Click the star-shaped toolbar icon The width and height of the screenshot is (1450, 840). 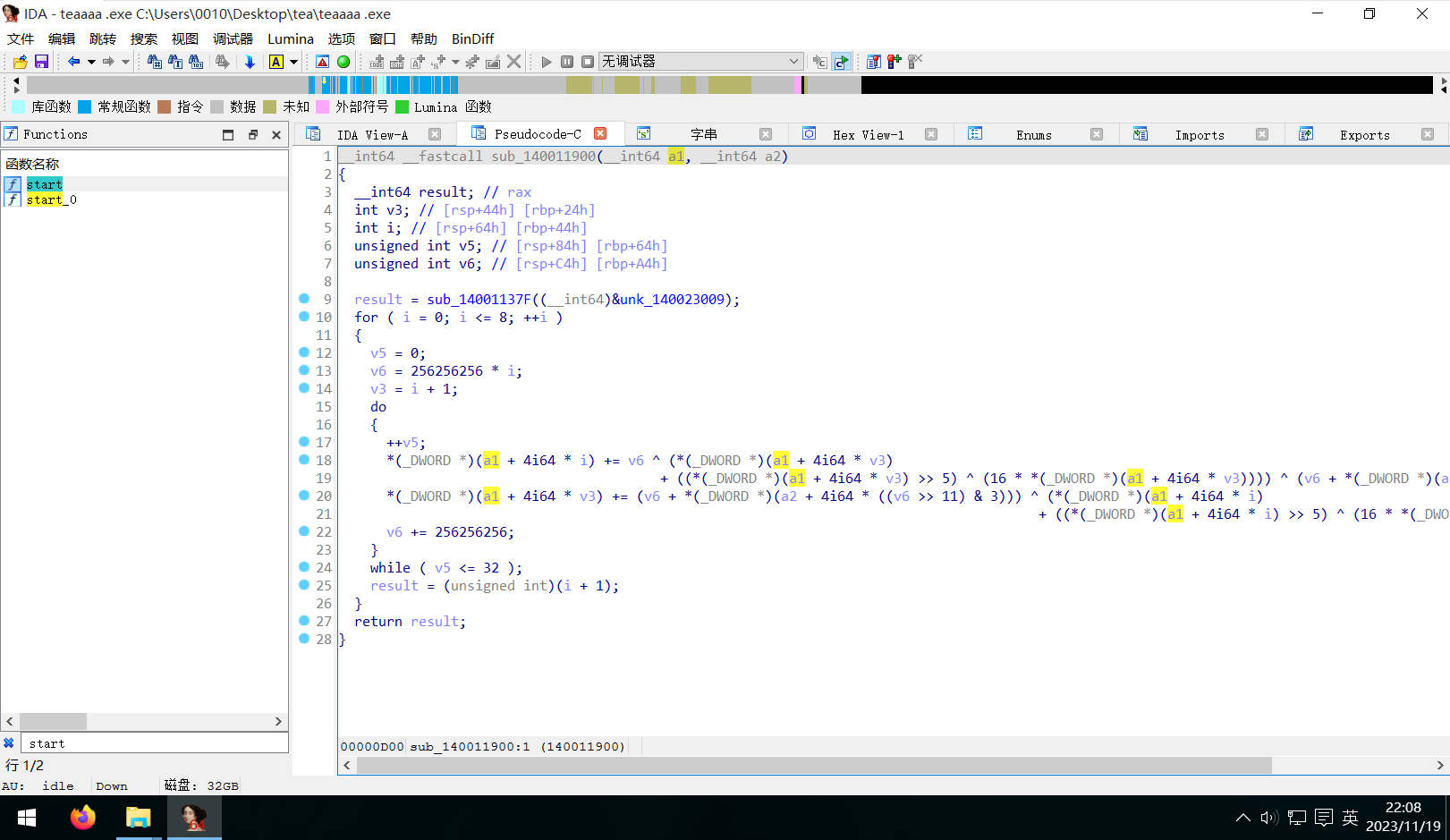click(472, 62)
